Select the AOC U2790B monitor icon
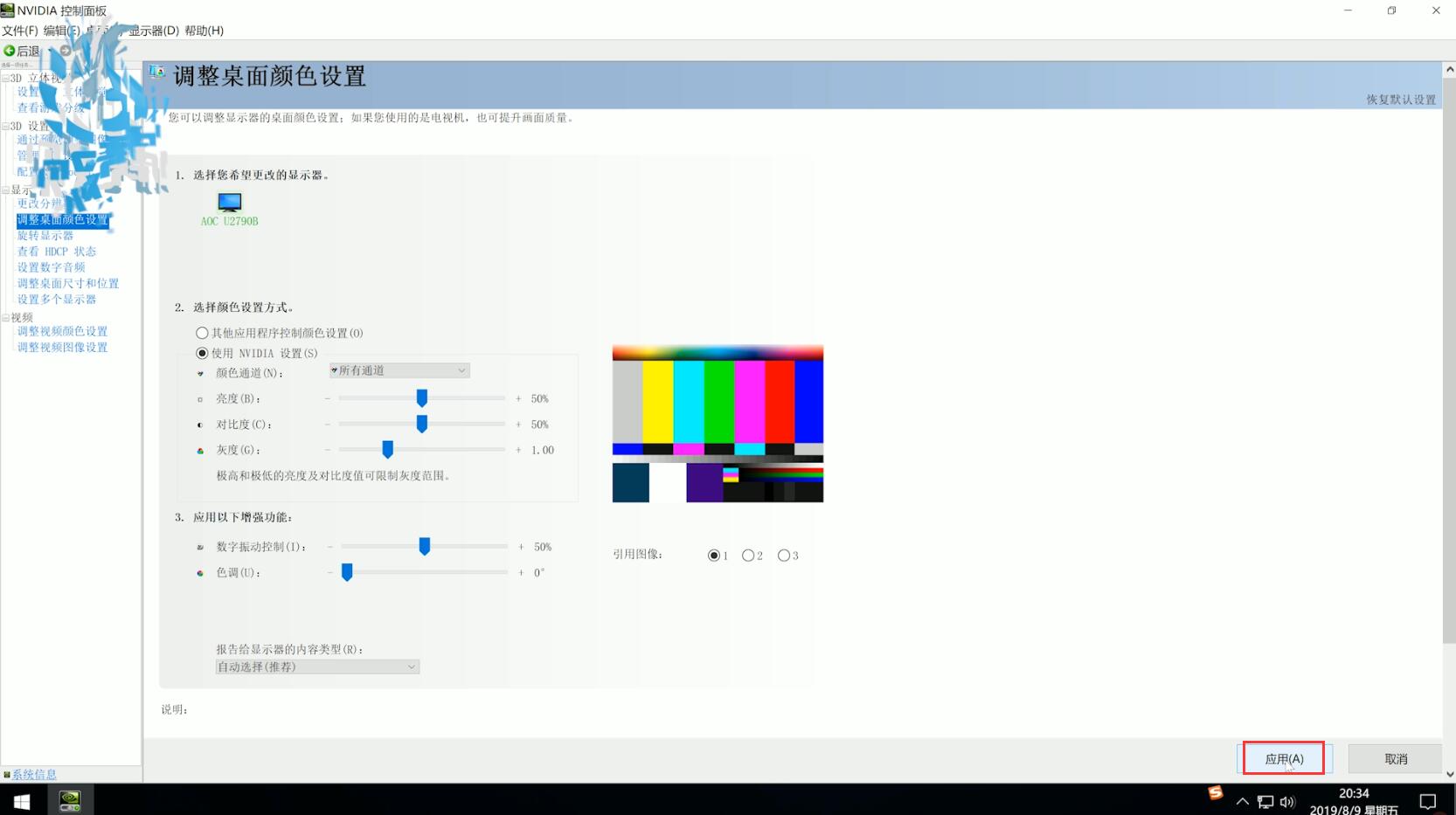The height and width of the screenshot is (815, 1456). click(230, 203)
